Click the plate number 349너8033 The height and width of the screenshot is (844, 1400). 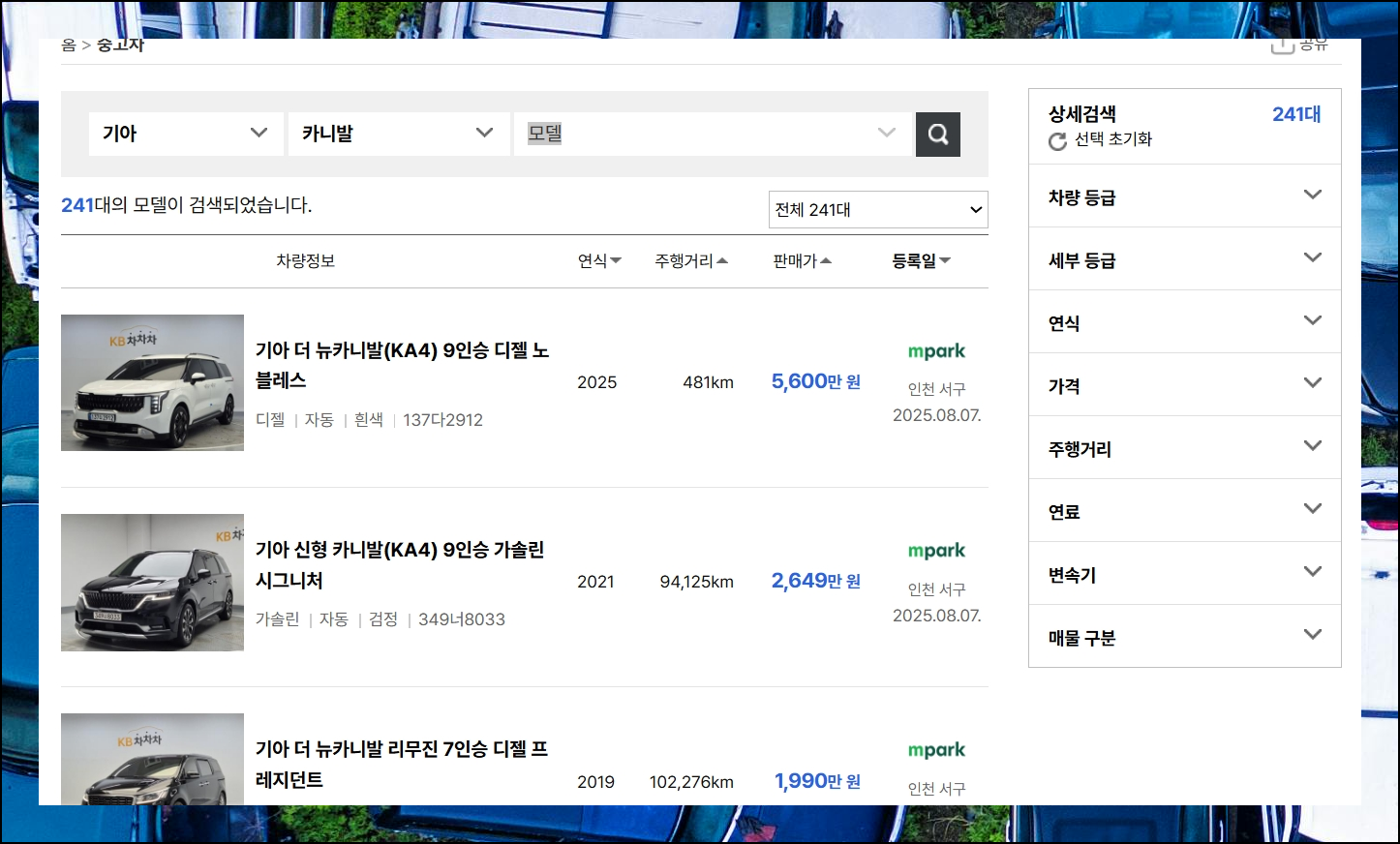[x=462, y=619]
